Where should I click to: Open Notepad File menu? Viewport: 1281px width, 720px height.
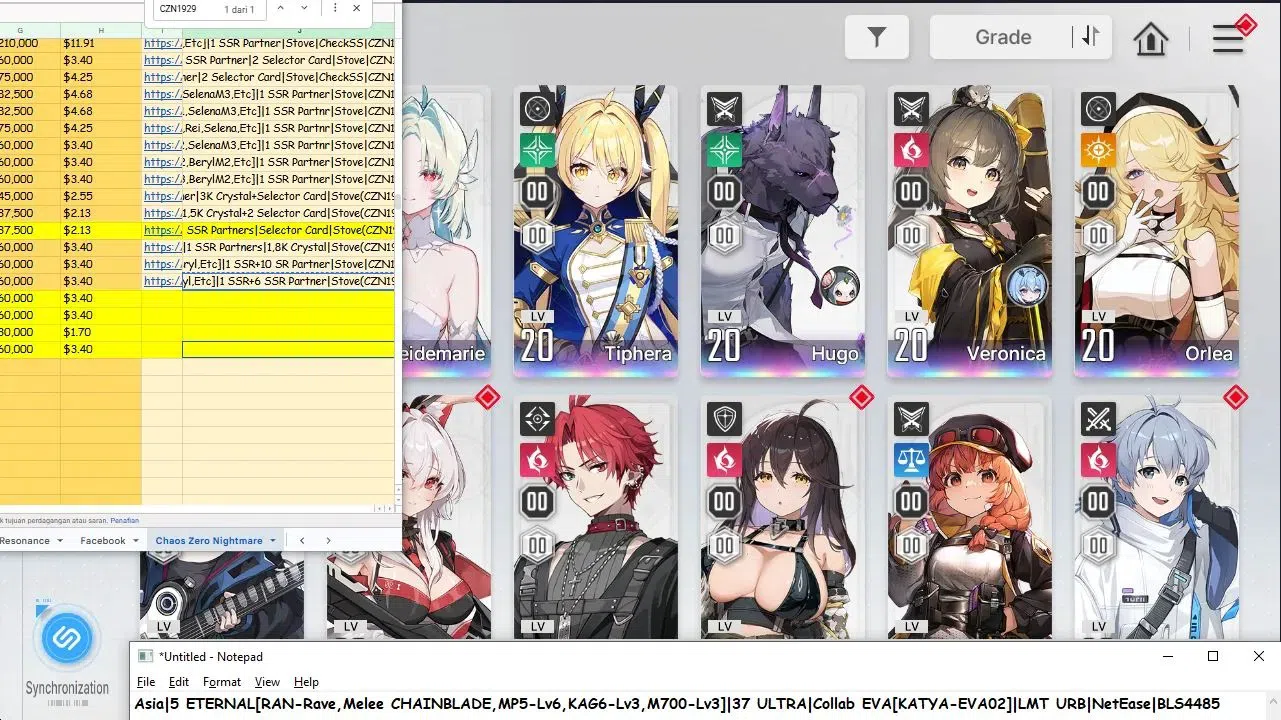click(x=146, y=682)
